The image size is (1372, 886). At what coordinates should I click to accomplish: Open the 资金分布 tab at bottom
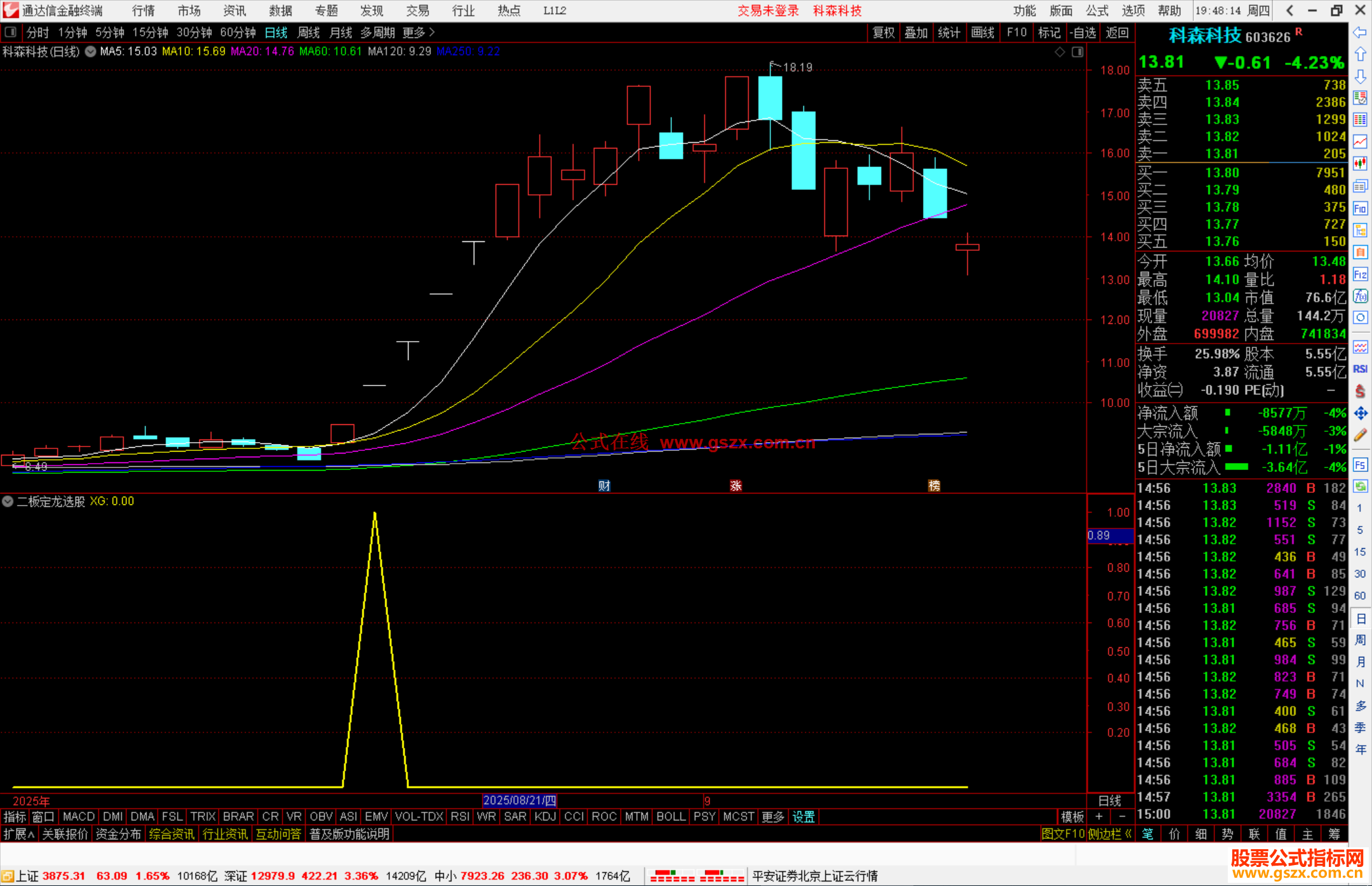pos(118,834)
